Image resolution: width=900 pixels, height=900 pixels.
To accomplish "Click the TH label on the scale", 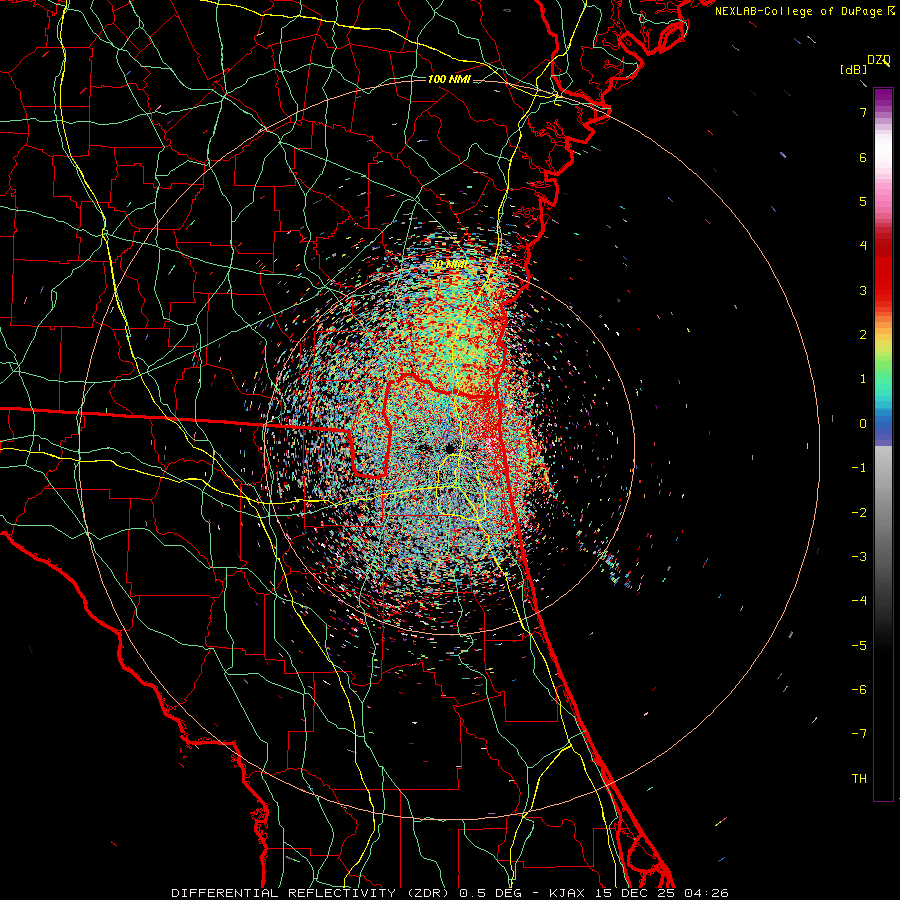I will [859, 779].
